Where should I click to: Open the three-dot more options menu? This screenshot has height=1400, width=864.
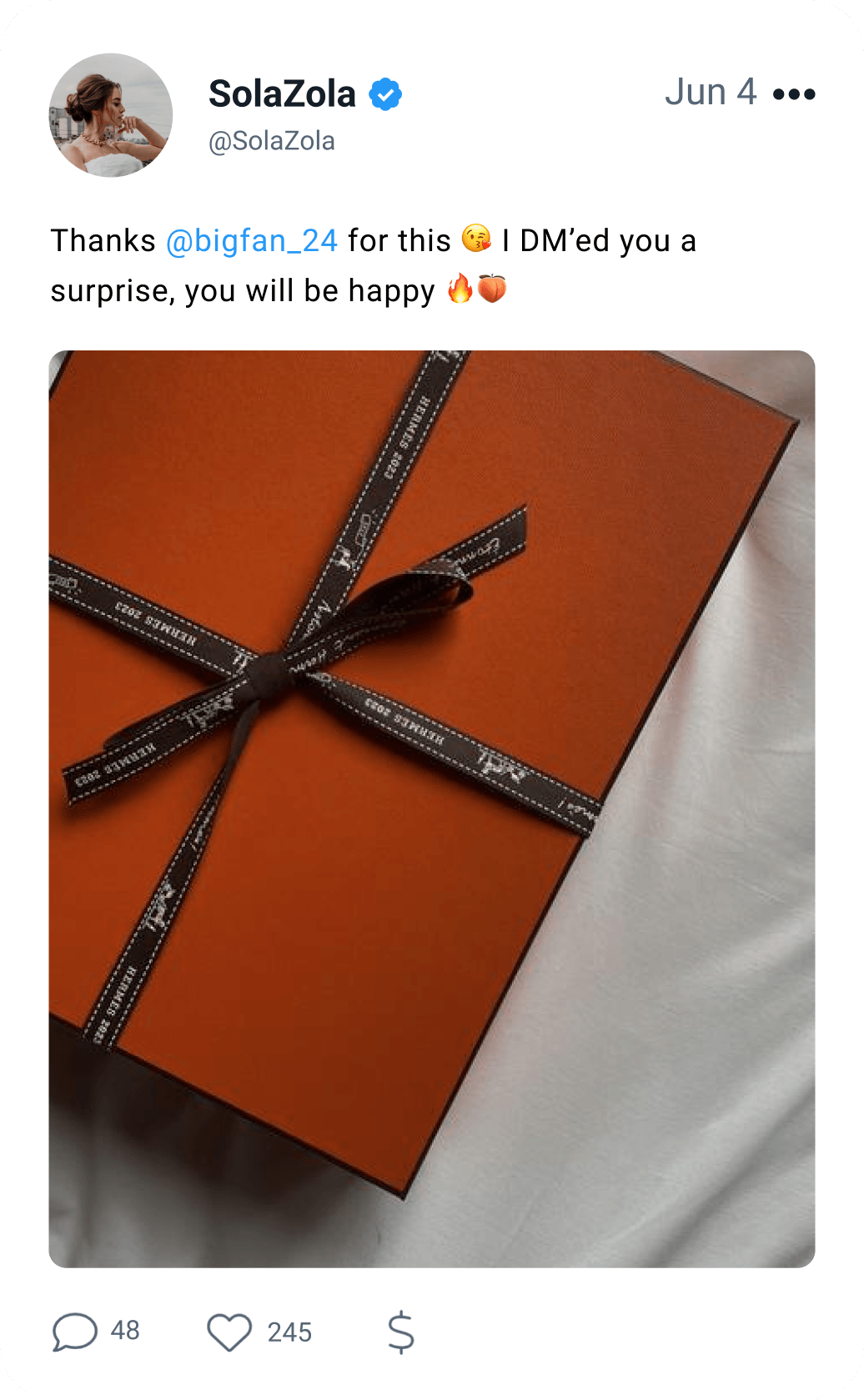pos(794,94)
